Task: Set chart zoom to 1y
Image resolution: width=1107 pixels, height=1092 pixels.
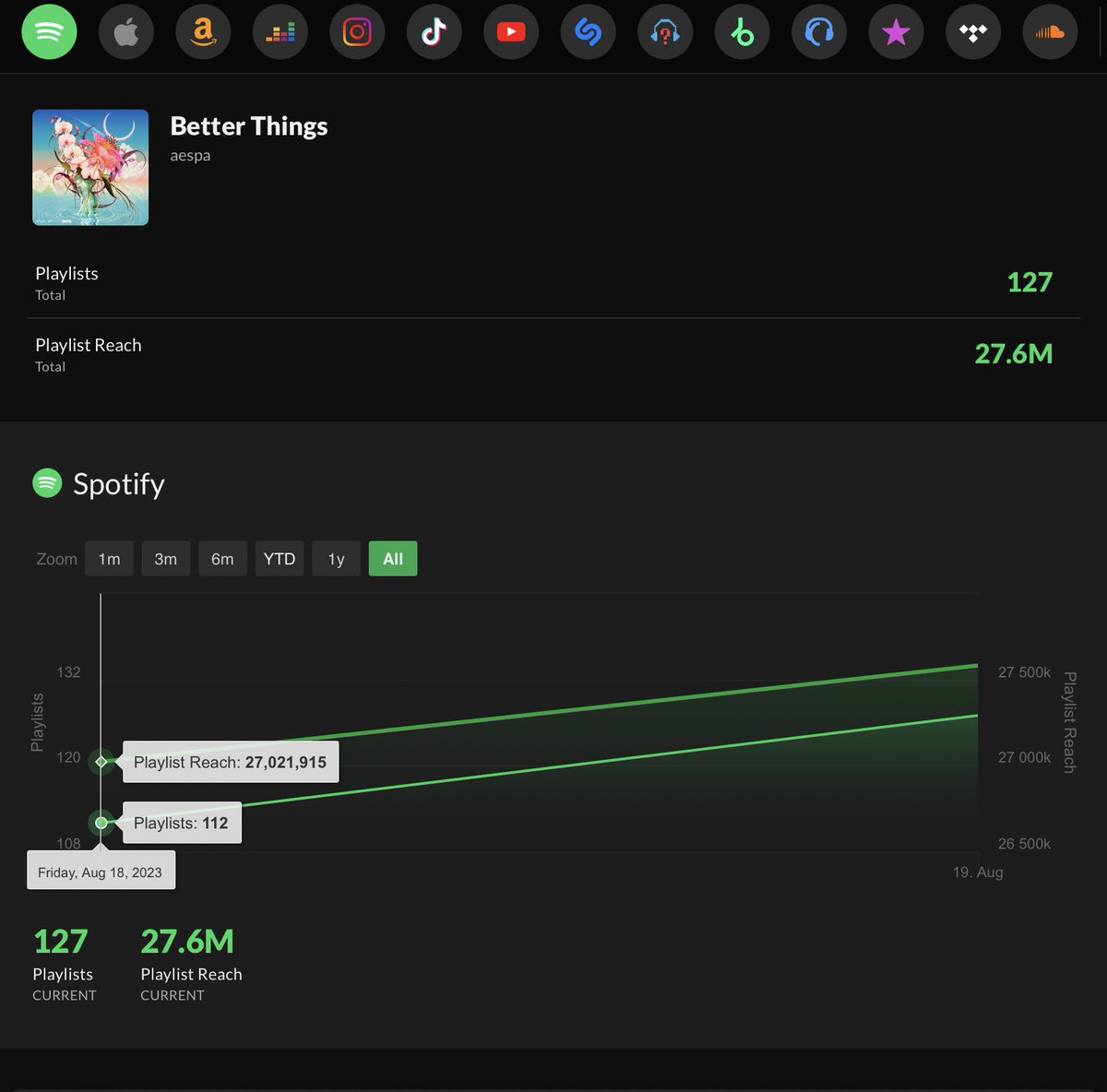Action: [336, 559]
